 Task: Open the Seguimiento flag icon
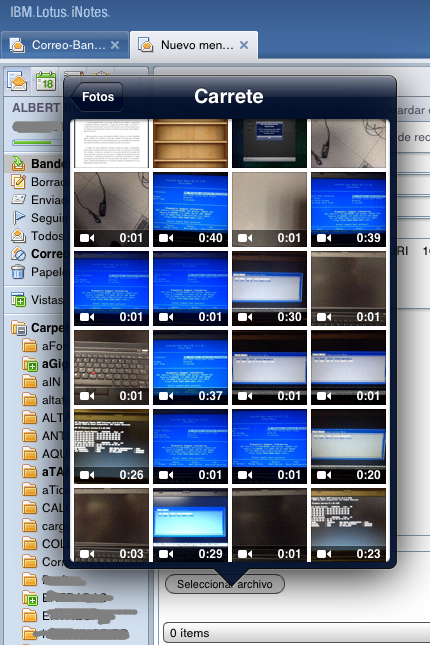tap(18, 217)
